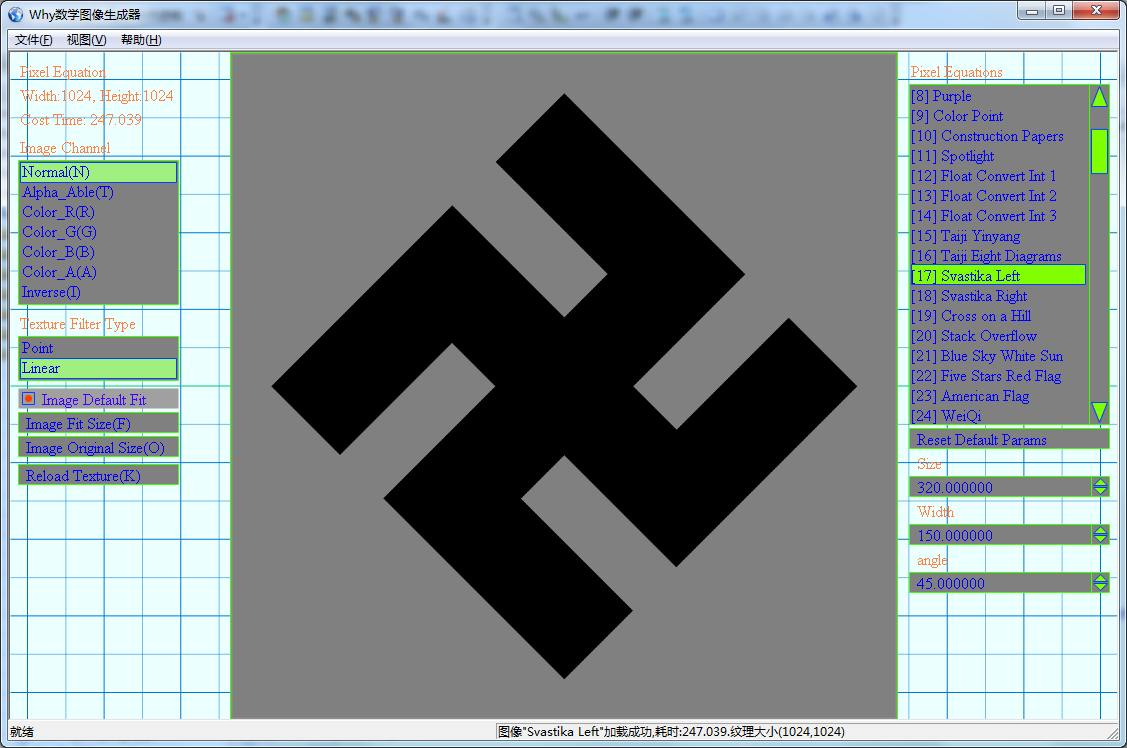Screen dimensions: 1127x748
Task: Select the Alpha_Able(T) image channel
Action: point(68,192)
